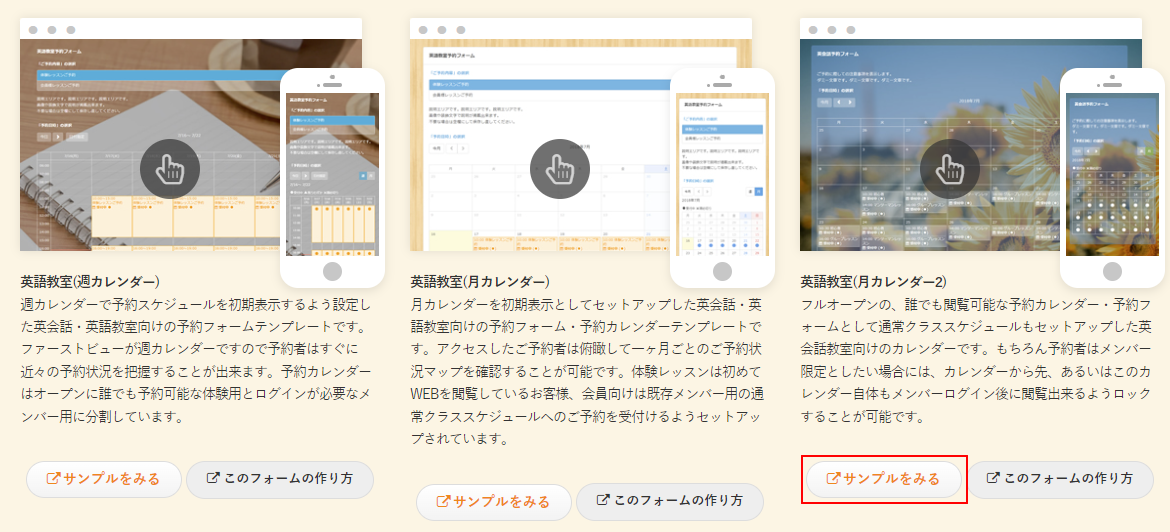The height and width of the screenshot is (532, 1170).
Task: Click このフォームの作り方 under 英語教室(月カレンダー2)
Action: [1059, 479]
